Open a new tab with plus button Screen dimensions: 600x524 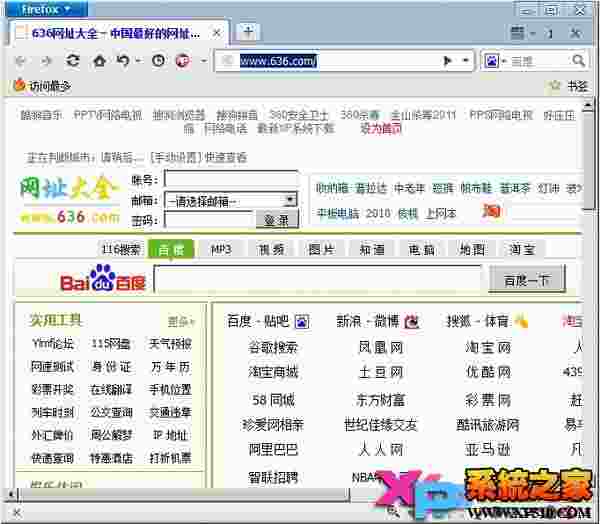point(248,32)
